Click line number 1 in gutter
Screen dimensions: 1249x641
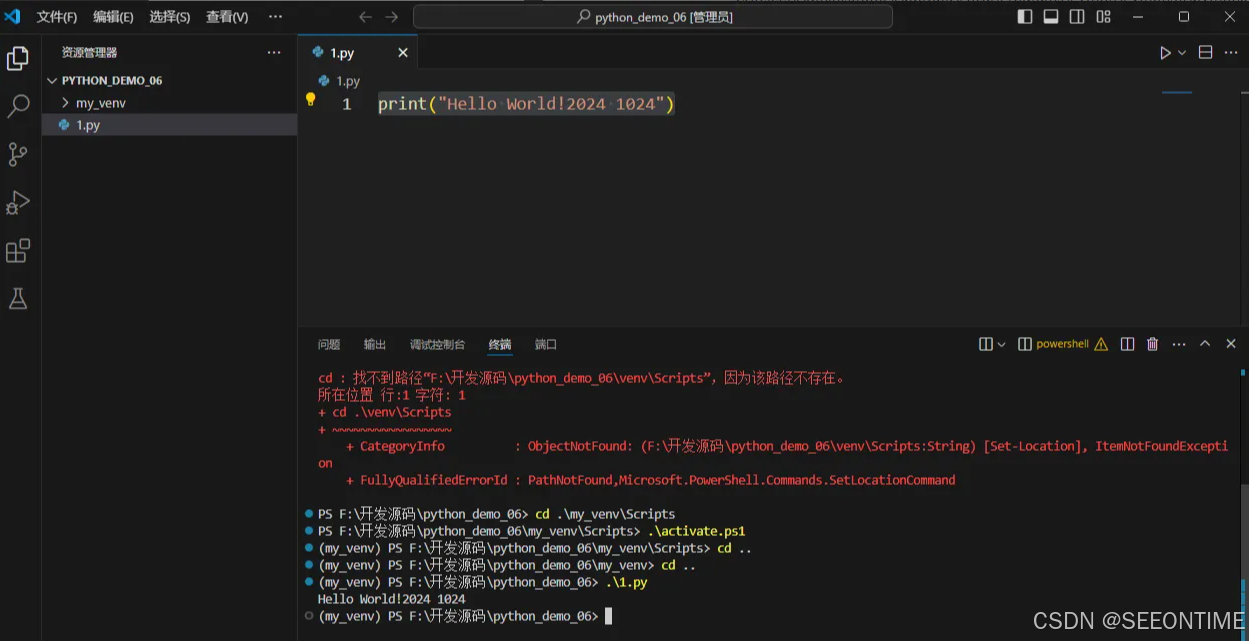(x=347, y=104)
